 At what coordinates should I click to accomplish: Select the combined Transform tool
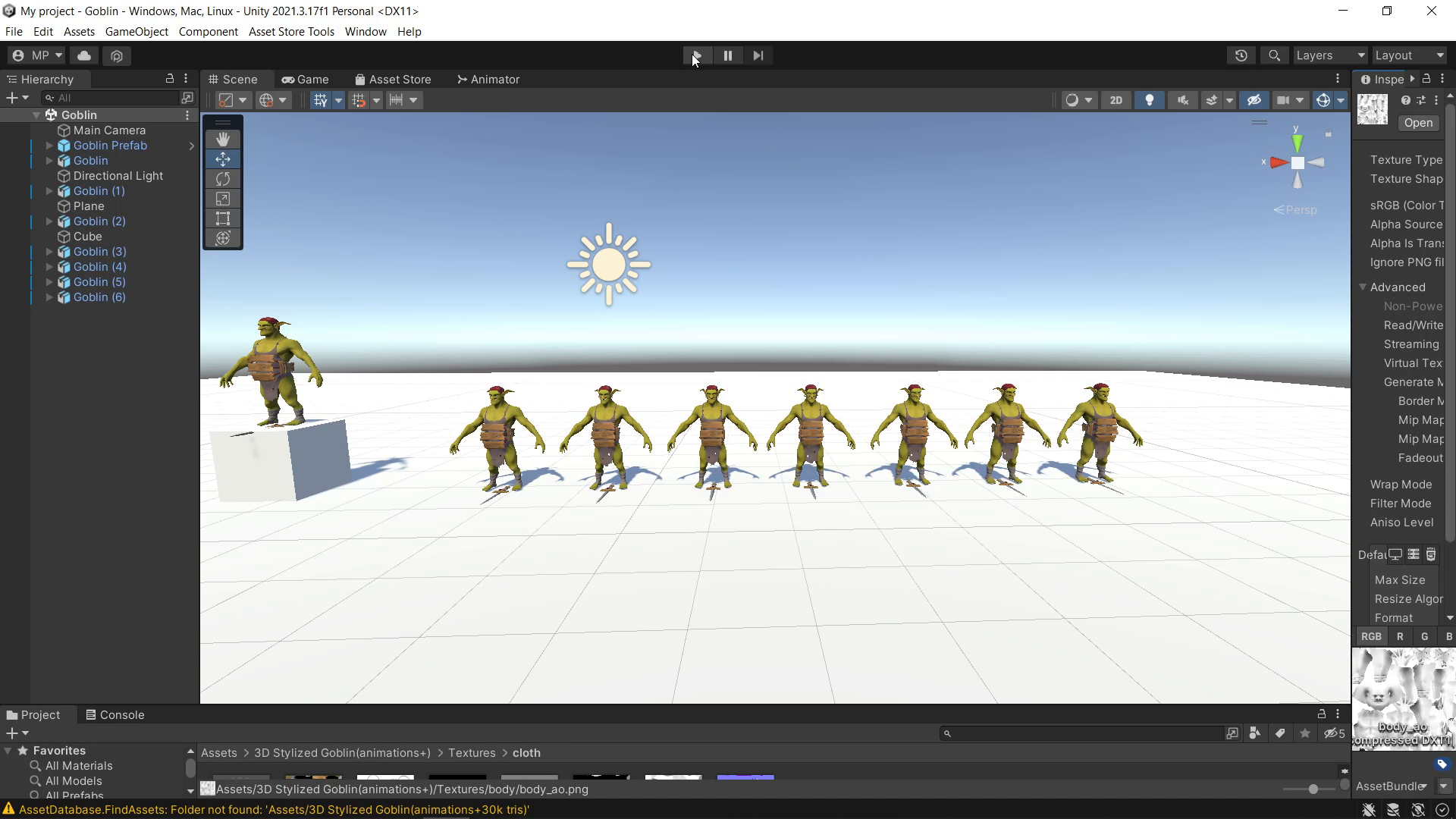[222, 238]
